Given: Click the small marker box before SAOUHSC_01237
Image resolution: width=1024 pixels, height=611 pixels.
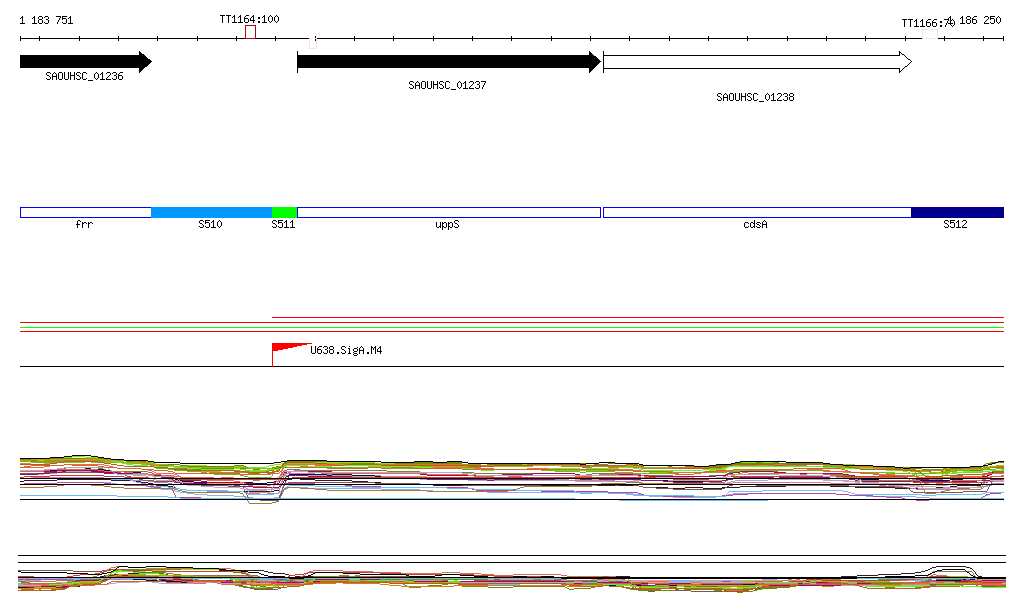Looking at the screenshot, I should (x=313, y=43).
